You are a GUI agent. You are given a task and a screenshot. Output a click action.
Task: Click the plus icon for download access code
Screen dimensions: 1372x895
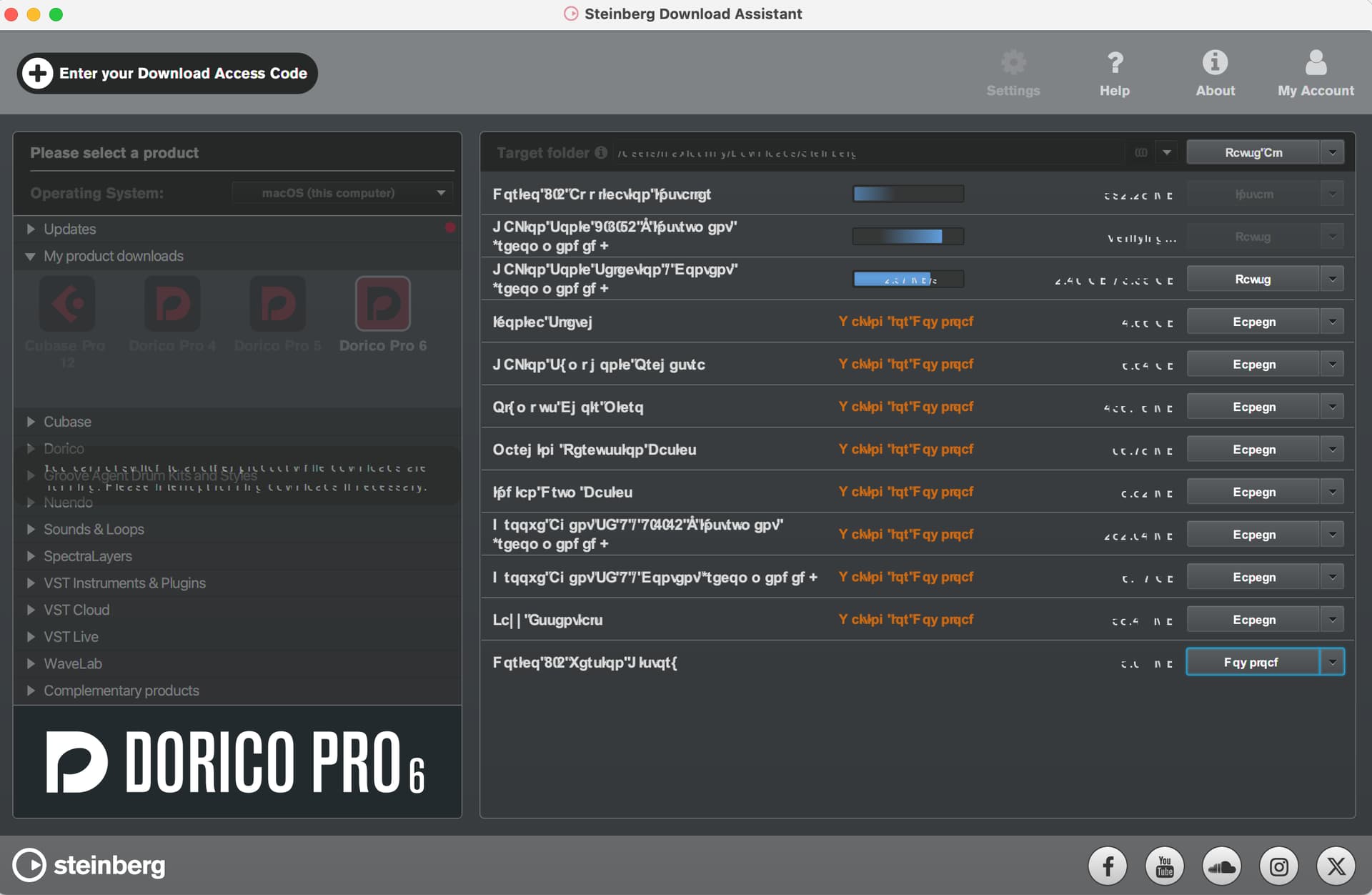pos(38,73)
